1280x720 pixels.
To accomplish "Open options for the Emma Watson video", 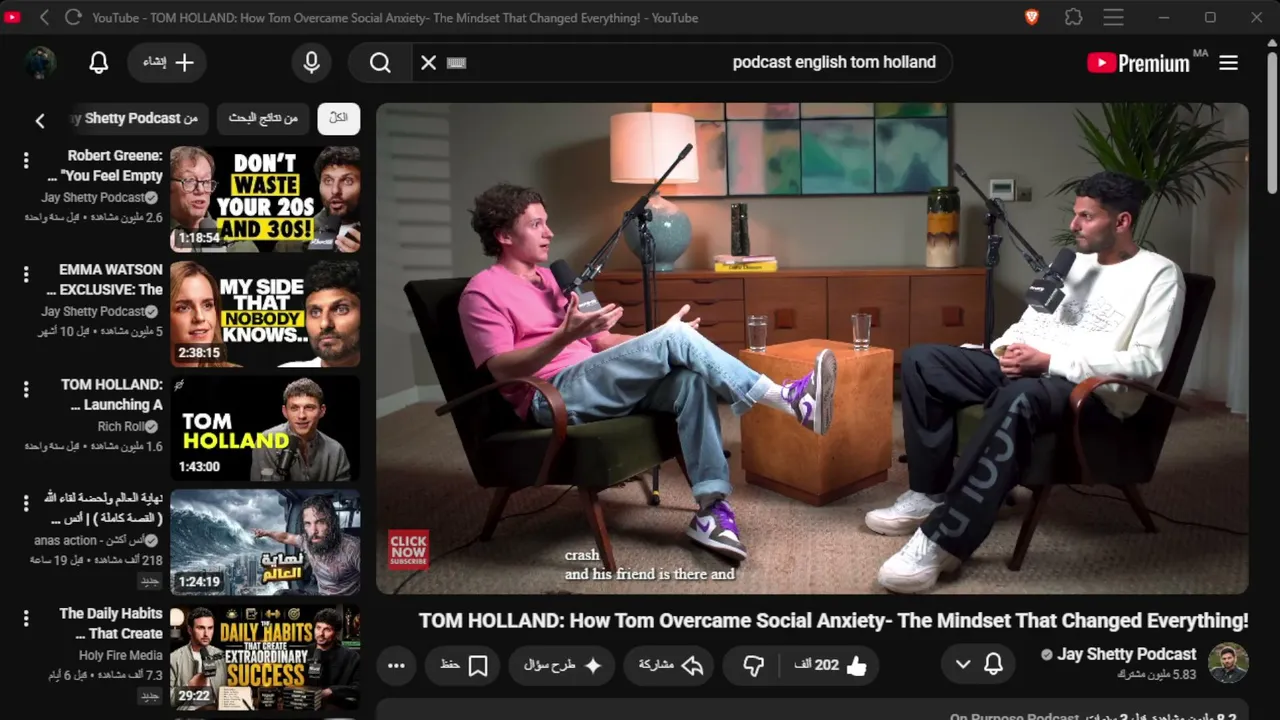I will point(26,274).
